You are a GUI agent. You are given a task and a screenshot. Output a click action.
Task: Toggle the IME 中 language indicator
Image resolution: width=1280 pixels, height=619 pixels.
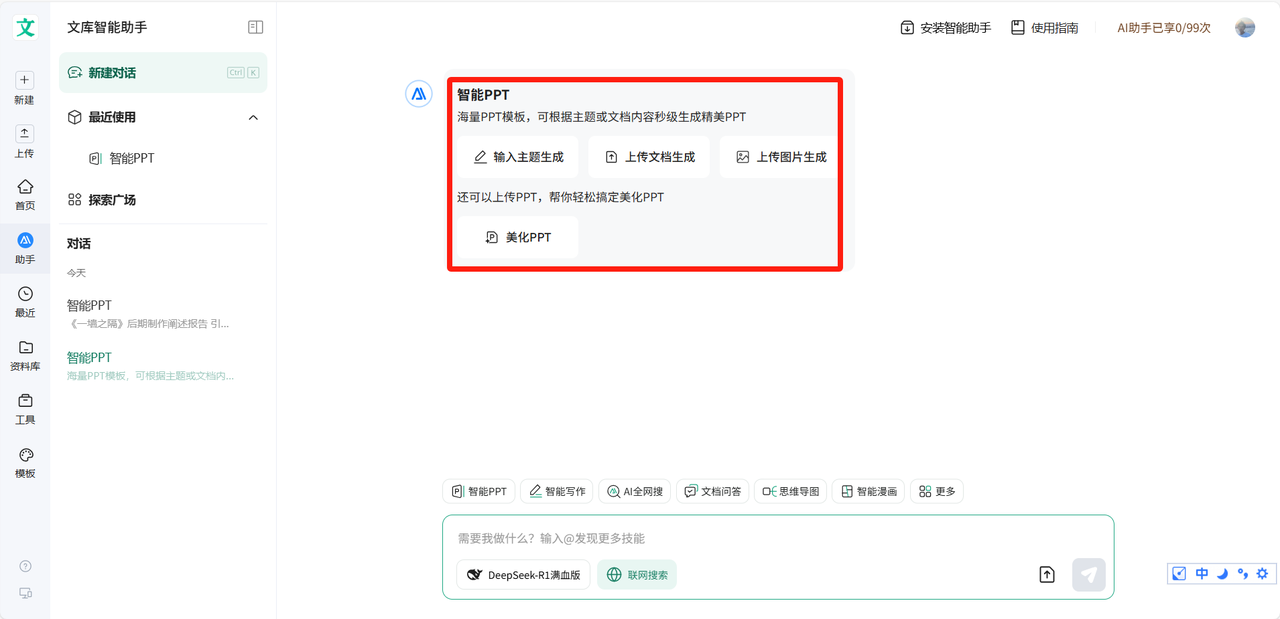point(1202,573)
